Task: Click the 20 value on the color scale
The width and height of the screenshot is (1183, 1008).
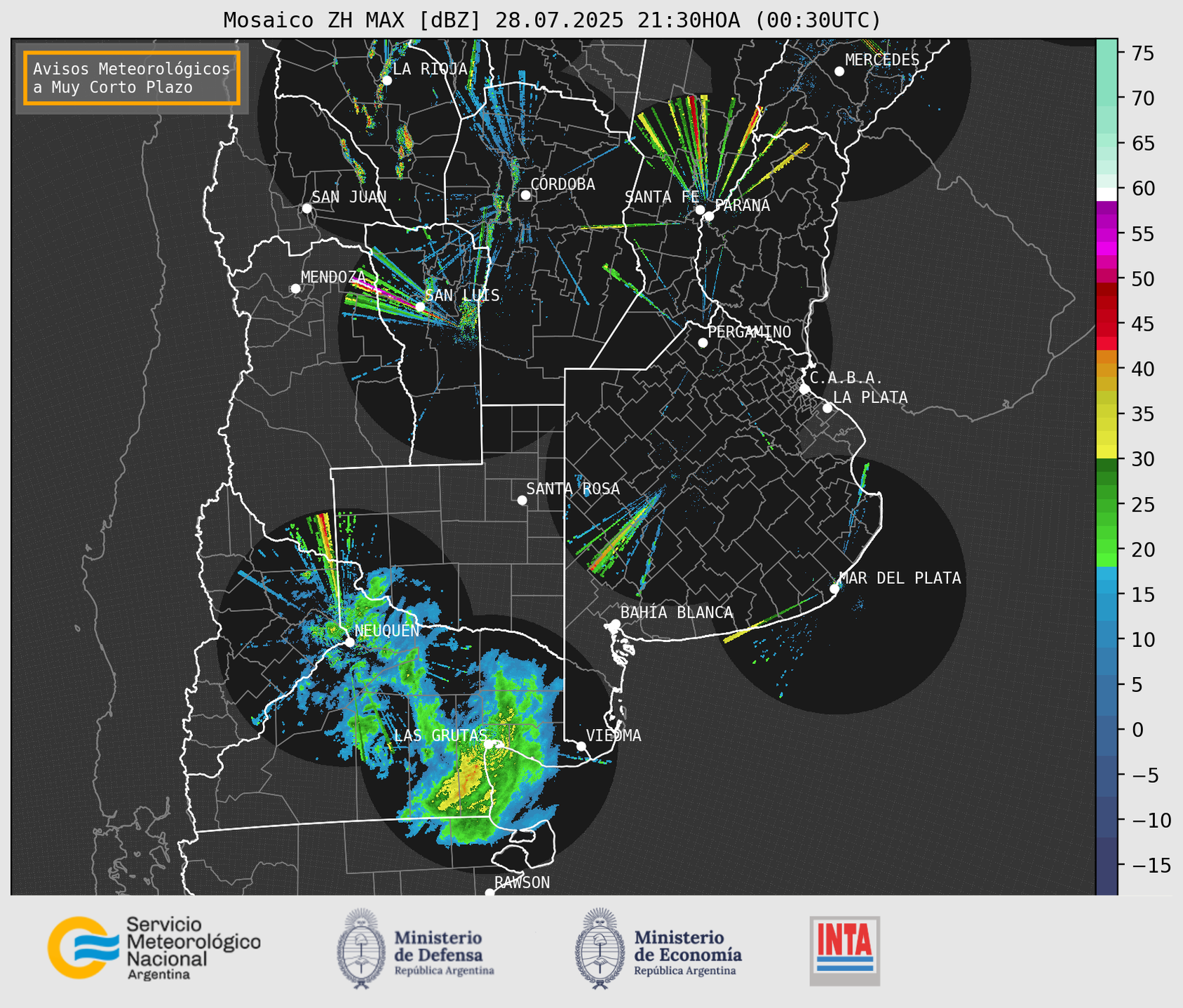Action: pyautogui.click(x=1142, y=550)
